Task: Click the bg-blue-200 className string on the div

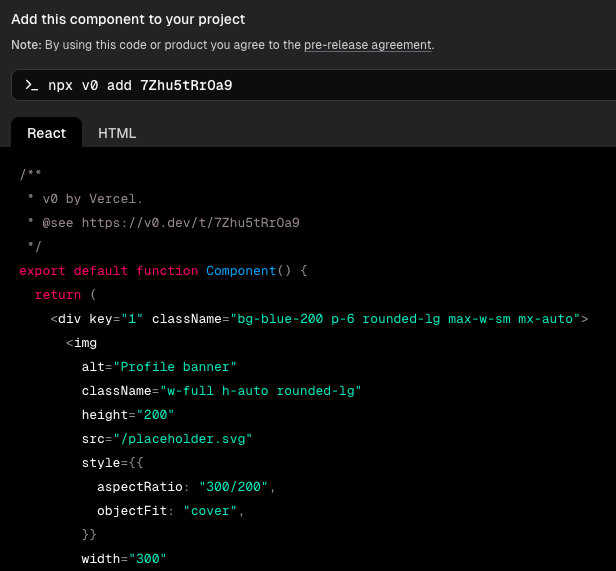Action: pos(405,319)
